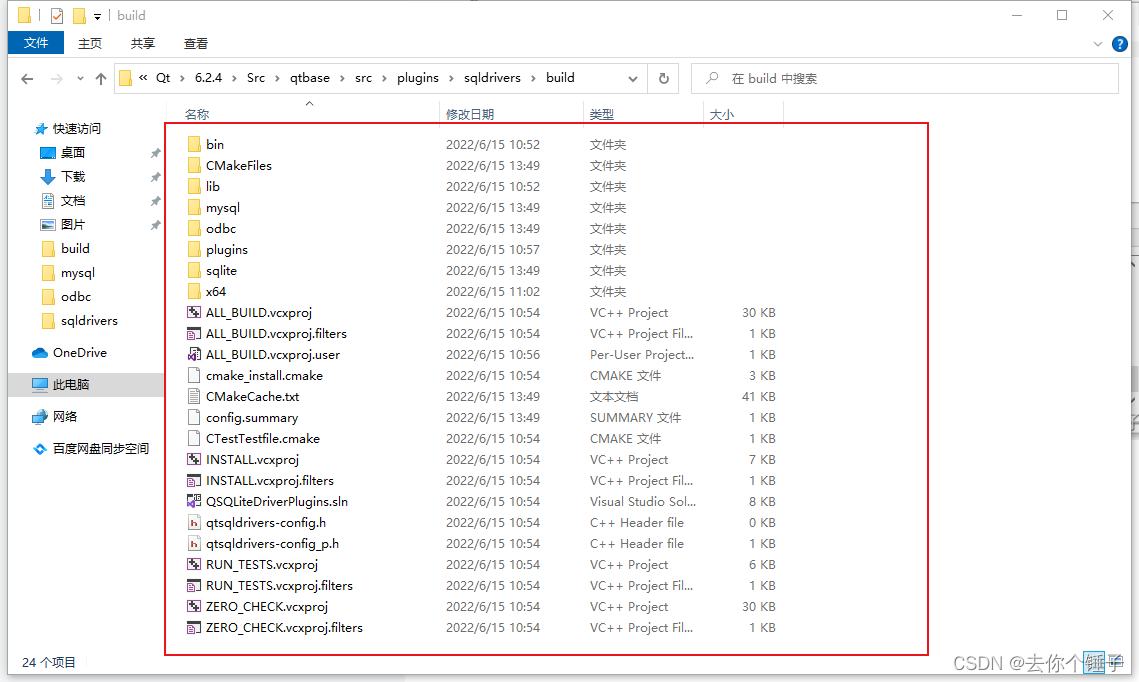
Task: Expand the ribbon with the chevron
Action: point(1098,44)
